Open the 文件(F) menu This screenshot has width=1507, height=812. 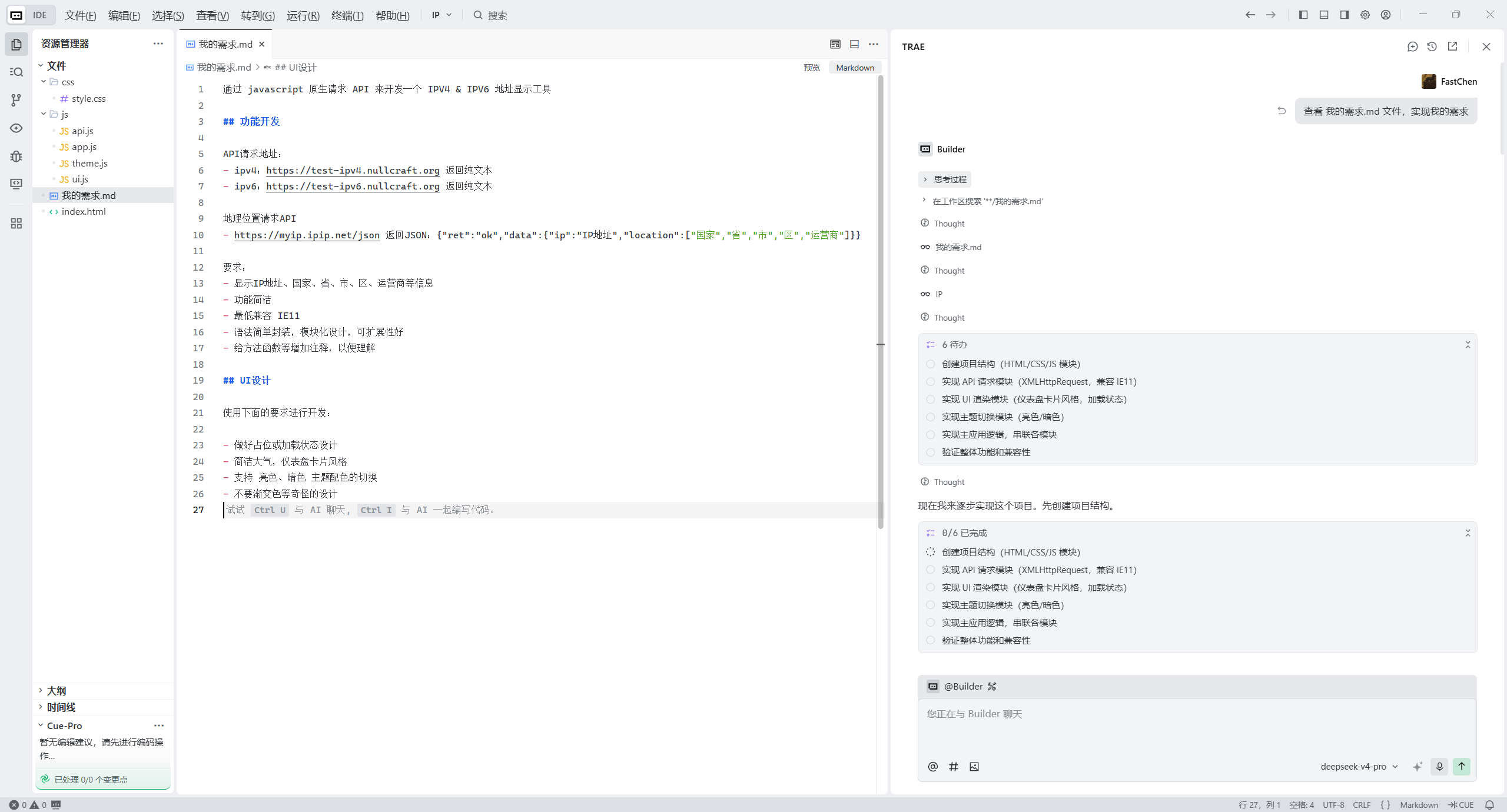click(80, 15)
